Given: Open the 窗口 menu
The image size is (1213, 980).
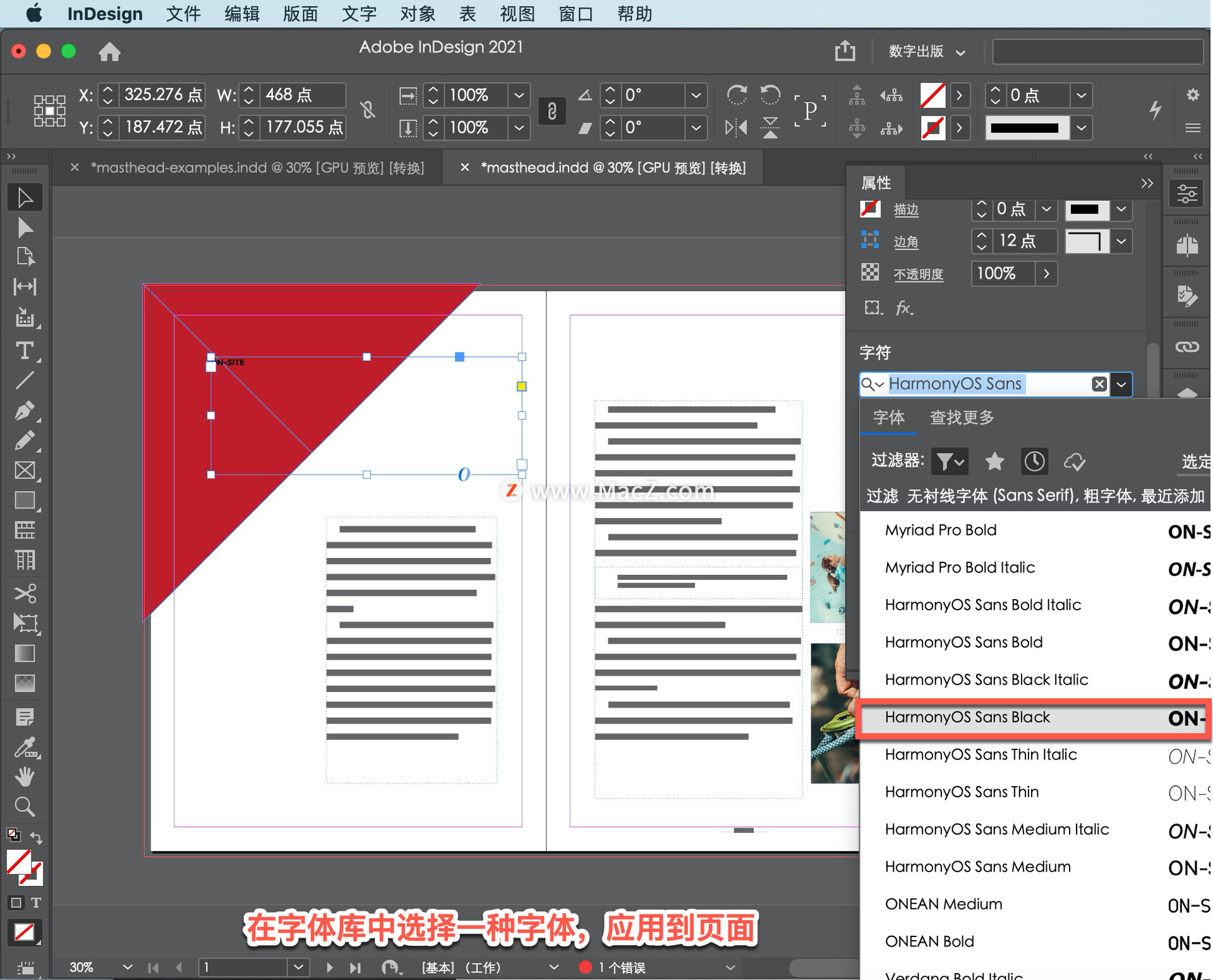Looking at the screenshot, I should (576, 13).
